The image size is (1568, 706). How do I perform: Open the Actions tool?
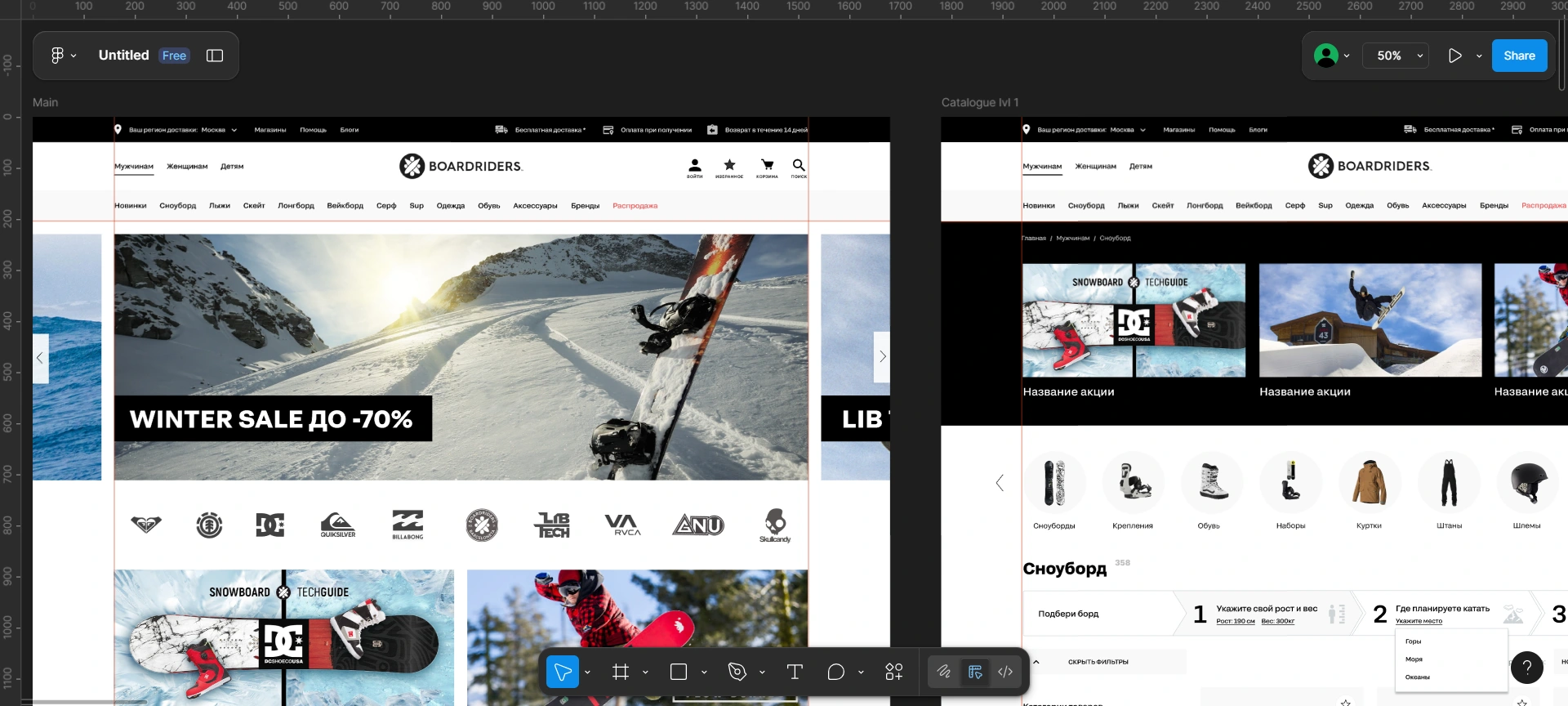pos(894,672)
